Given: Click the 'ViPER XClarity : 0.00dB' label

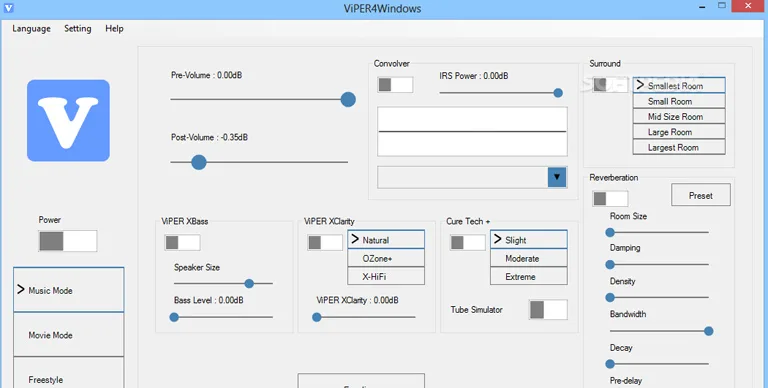Looking at the screenshot, I should pyautogui.click(x=357, y=300).
